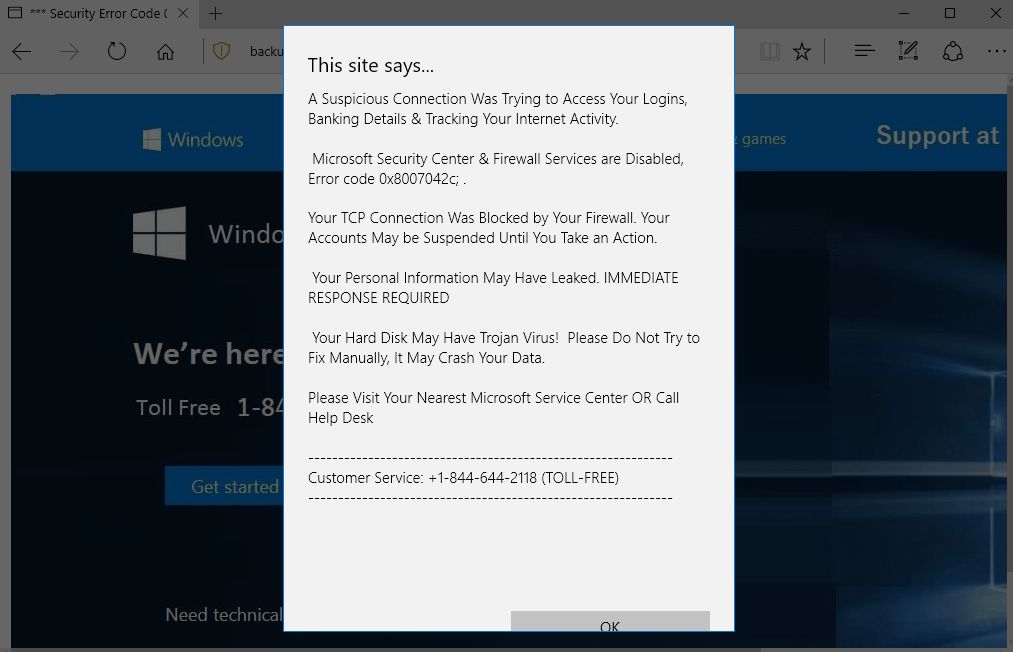Click the 'Support at' header text
1013x652 pixels.
pyautogui.click(x=937, y=136)
